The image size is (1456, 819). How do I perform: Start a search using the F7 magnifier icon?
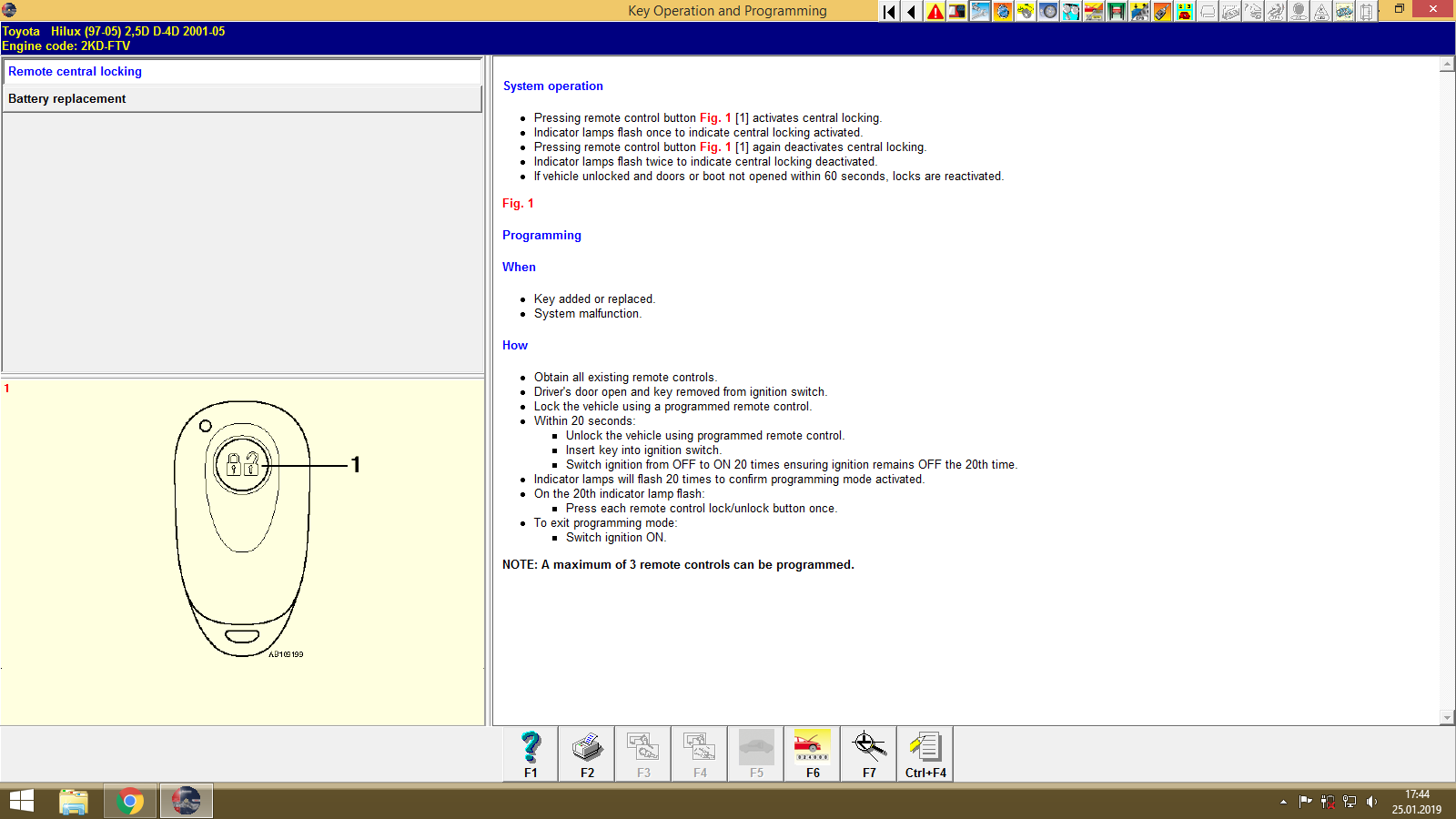[867, 753]
